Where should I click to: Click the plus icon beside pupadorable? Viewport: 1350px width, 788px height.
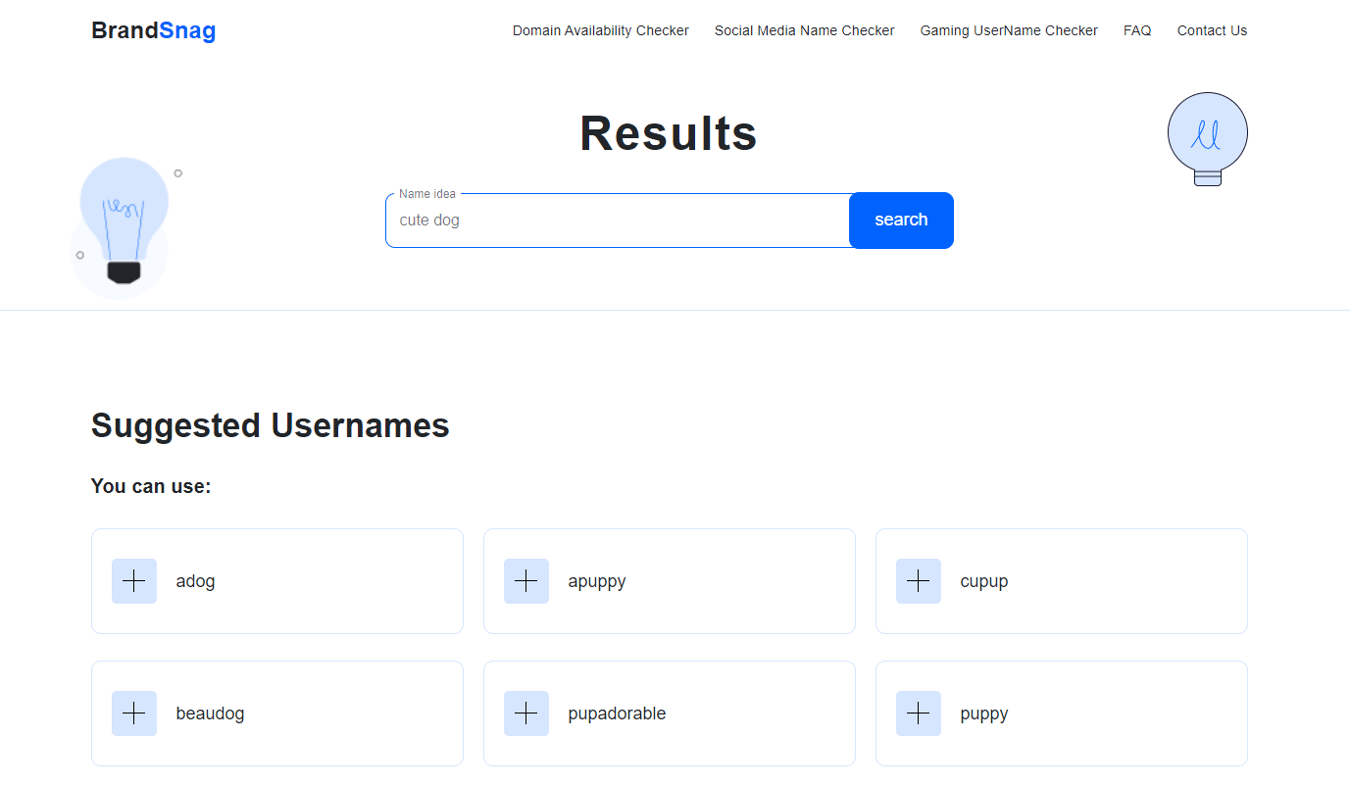tap(525, 713)
